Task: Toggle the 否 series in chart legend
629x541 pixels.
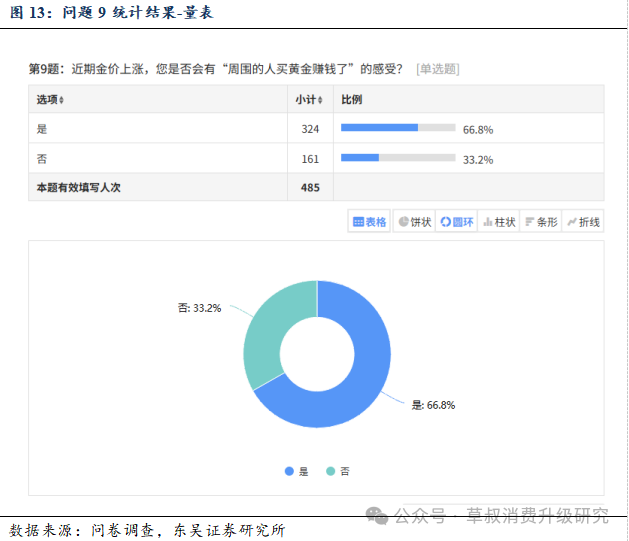Action: tap(338, 471)
